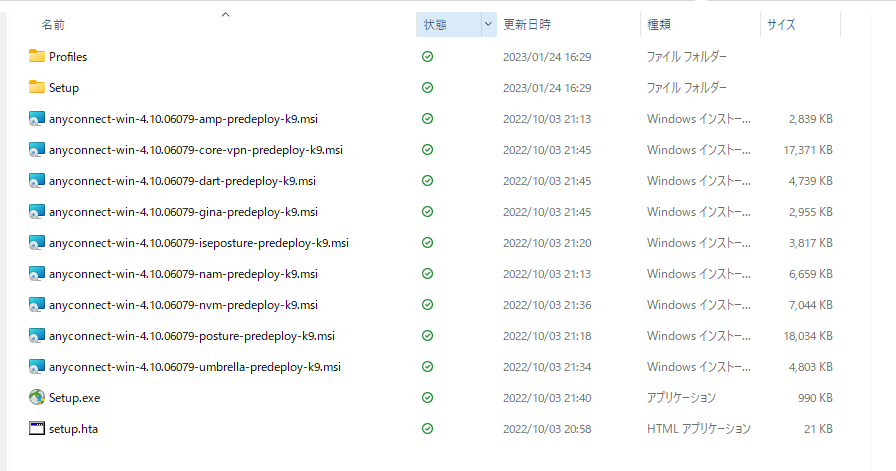Click the 2022/10/03 20:58 date cell
The image size is (896, 471).
[x=547, y=429]
